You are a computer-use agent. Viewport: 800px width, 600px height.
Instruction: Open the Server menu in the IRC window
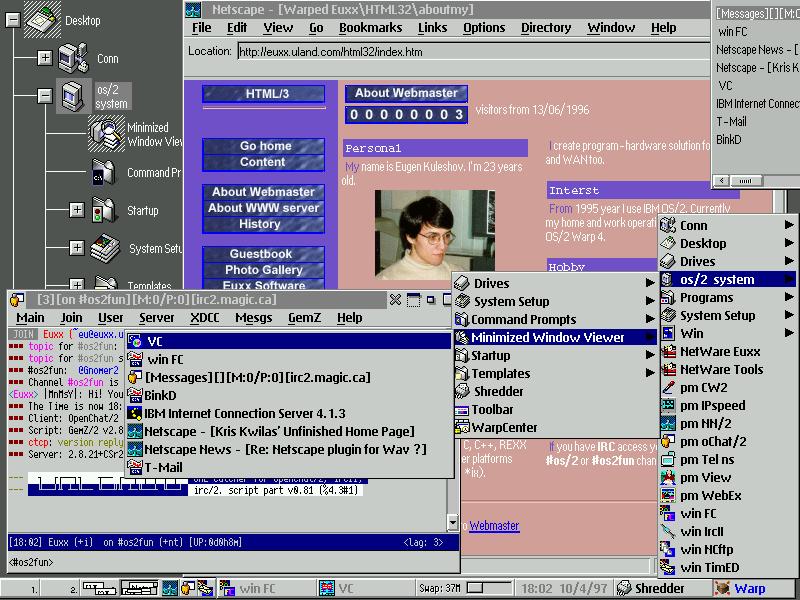[157, 318]
